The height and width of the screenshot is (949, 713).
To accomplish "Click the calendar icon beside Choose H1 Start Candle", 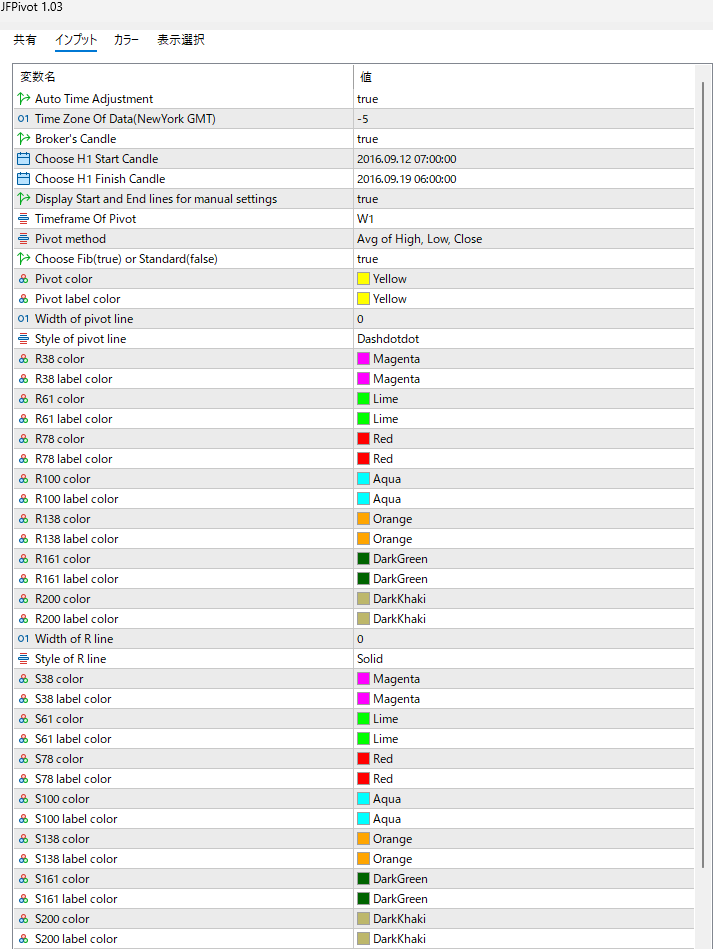I will click(24, 159).
